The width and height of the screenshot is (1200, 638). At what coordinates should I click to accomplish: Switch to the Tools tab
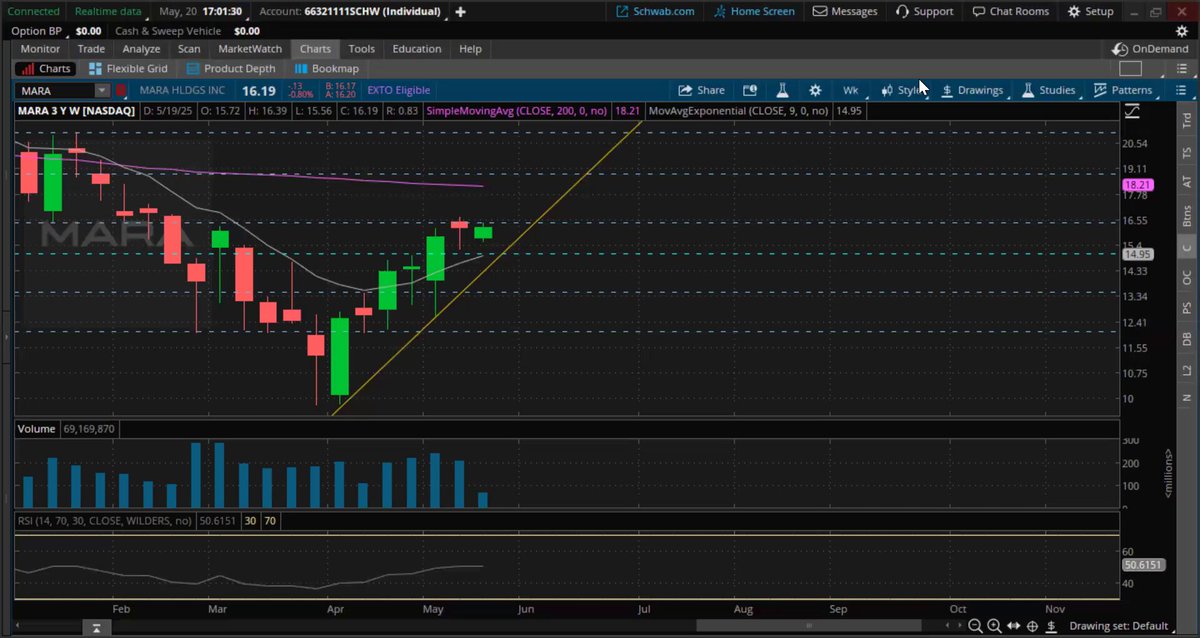point(362,48)
